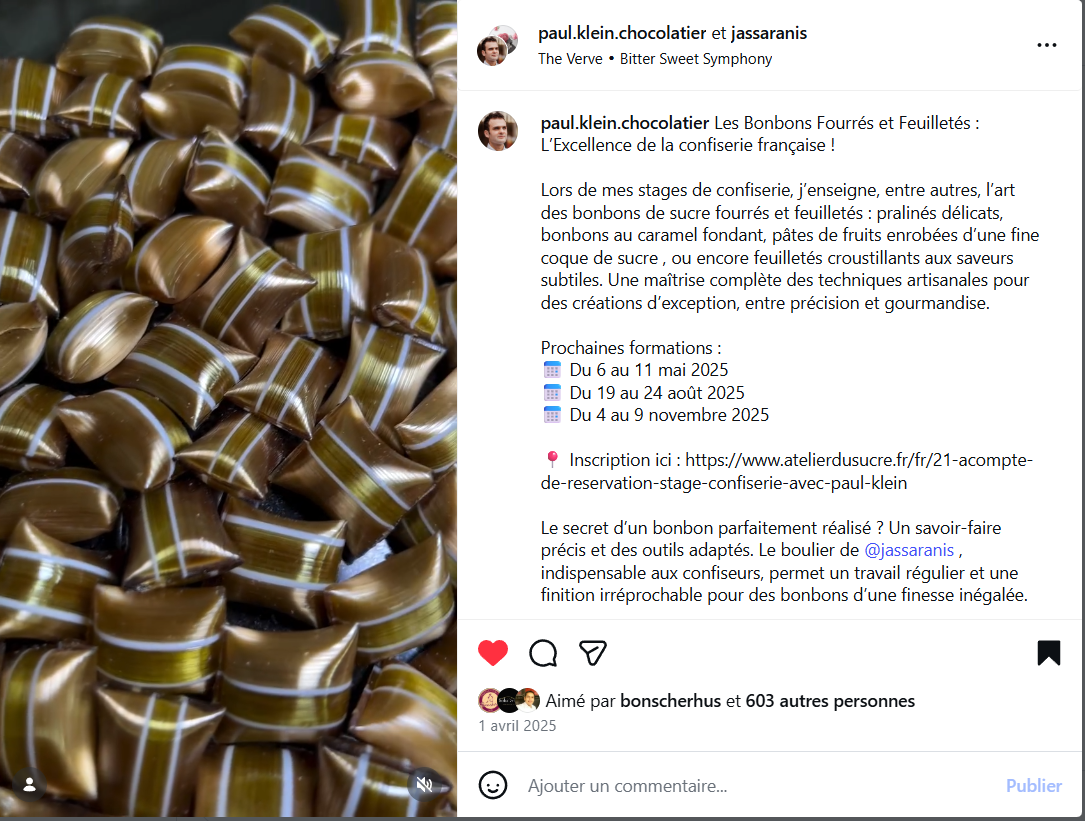Open The Verve Bitter Sweet Symphony audio

[655, 59]
